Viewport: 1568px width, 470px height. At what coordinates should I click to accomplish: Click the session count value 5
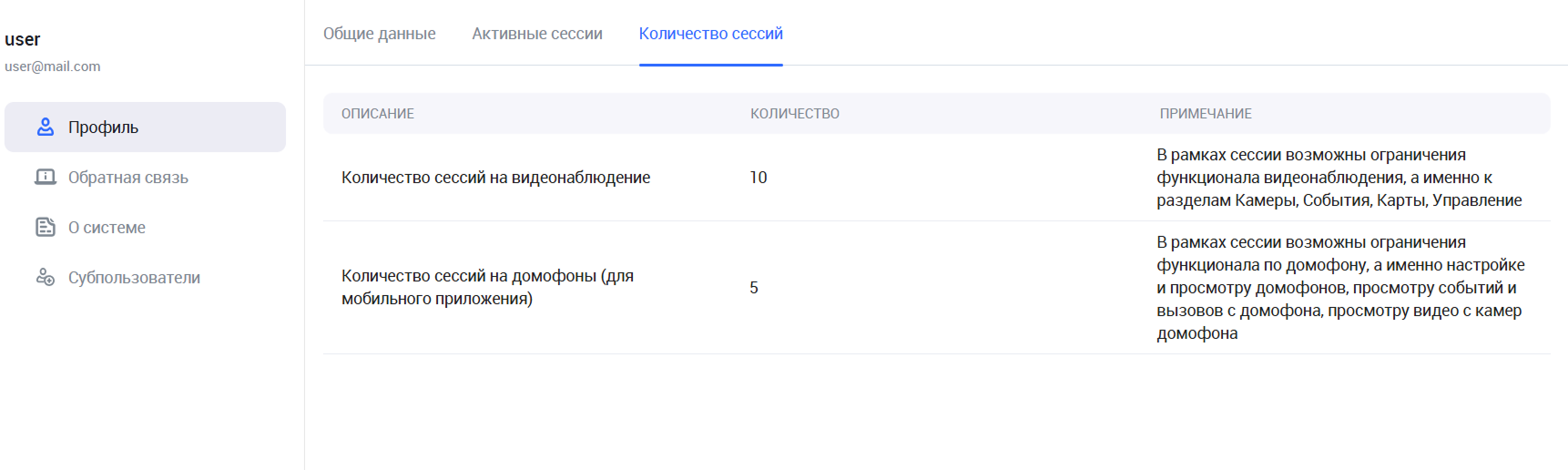pos(754,288)
